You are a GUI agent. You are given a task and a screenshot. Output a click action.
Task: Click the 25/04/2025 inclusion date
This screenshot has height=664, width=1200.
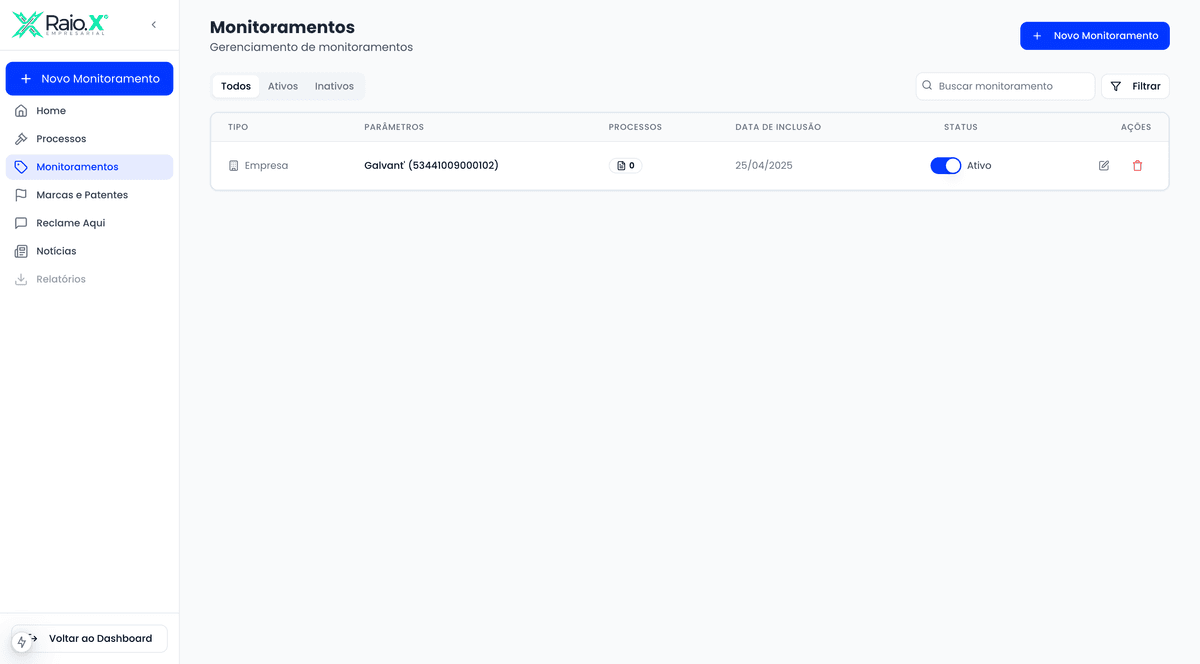764,166
